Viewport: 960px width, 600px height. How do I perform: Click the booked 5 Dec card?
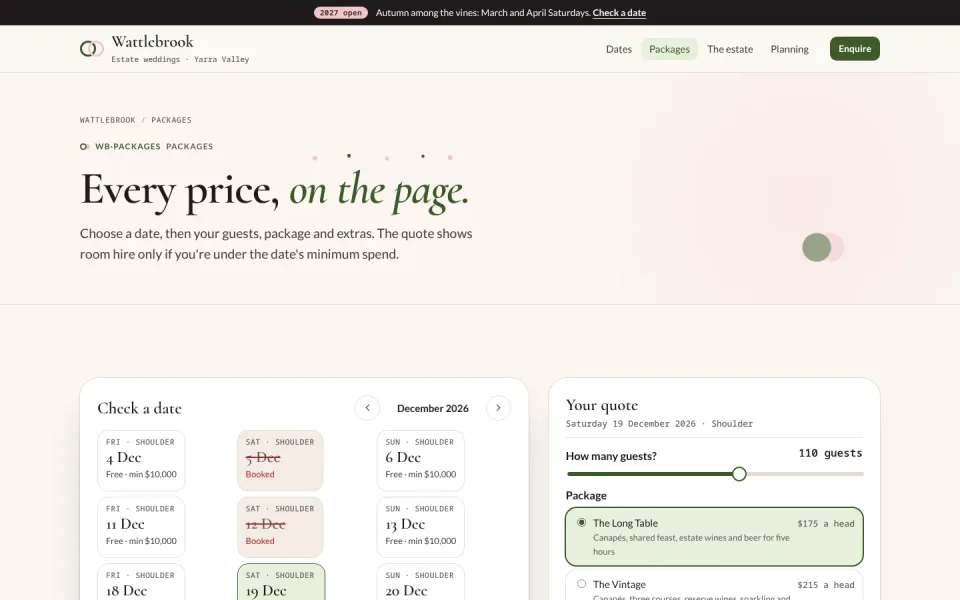[280, 460]
